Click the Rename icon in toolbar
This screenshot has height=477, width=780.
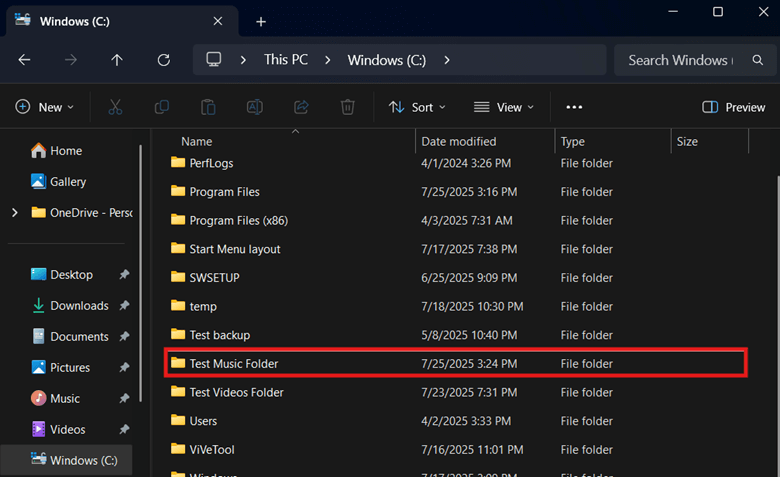(255, 107)
